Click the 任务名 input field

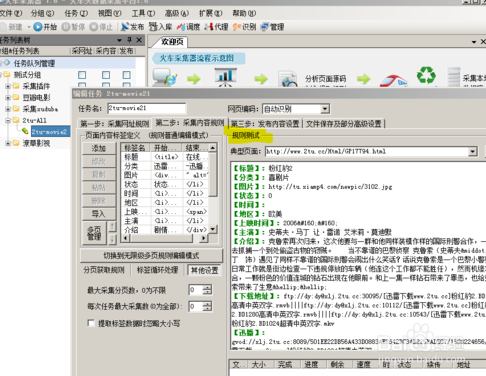point(147,108)
